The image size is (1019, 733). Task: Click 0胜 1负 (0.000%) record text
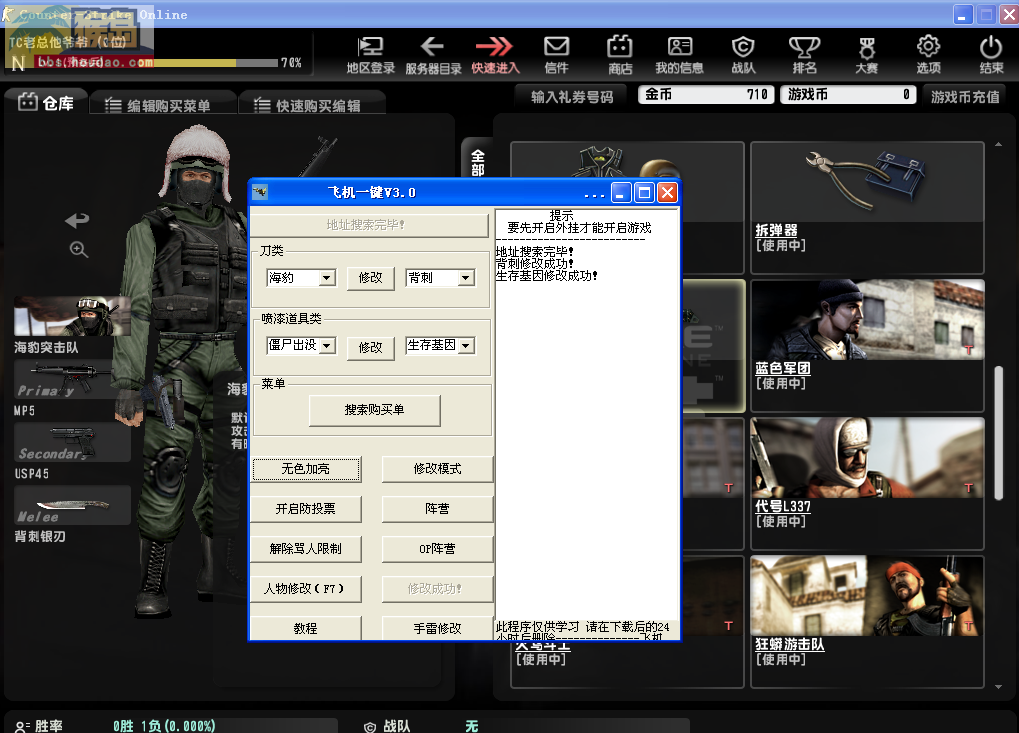tap(164, 726)
